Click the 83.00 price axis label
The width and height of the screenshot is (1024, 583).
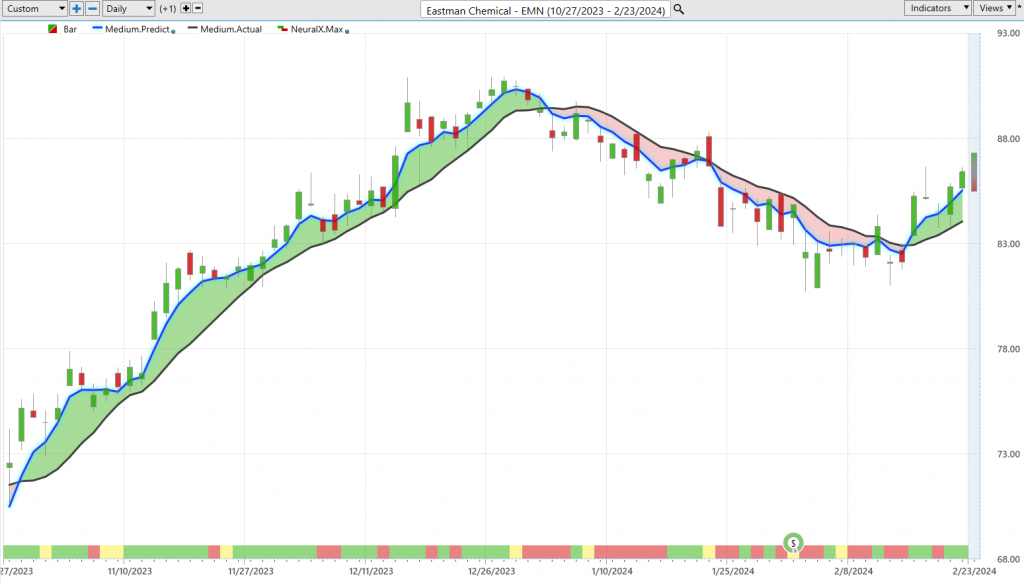coord(1008,244)
